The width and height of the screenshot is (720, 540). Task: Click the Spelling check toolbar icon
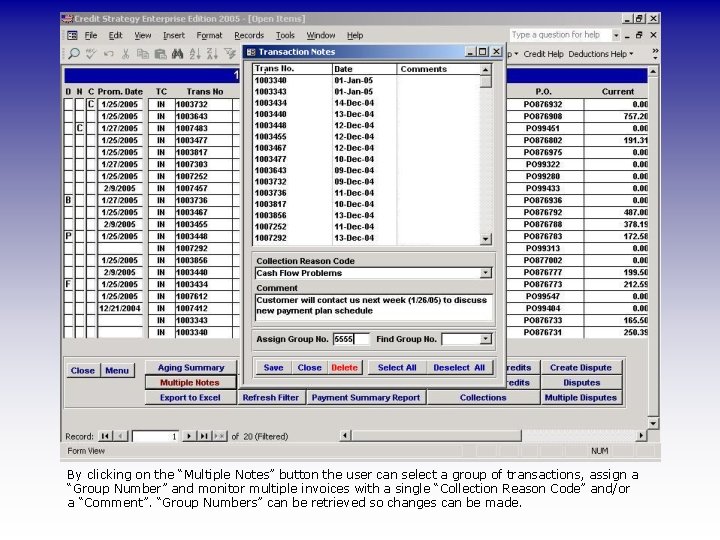[91, 54]
